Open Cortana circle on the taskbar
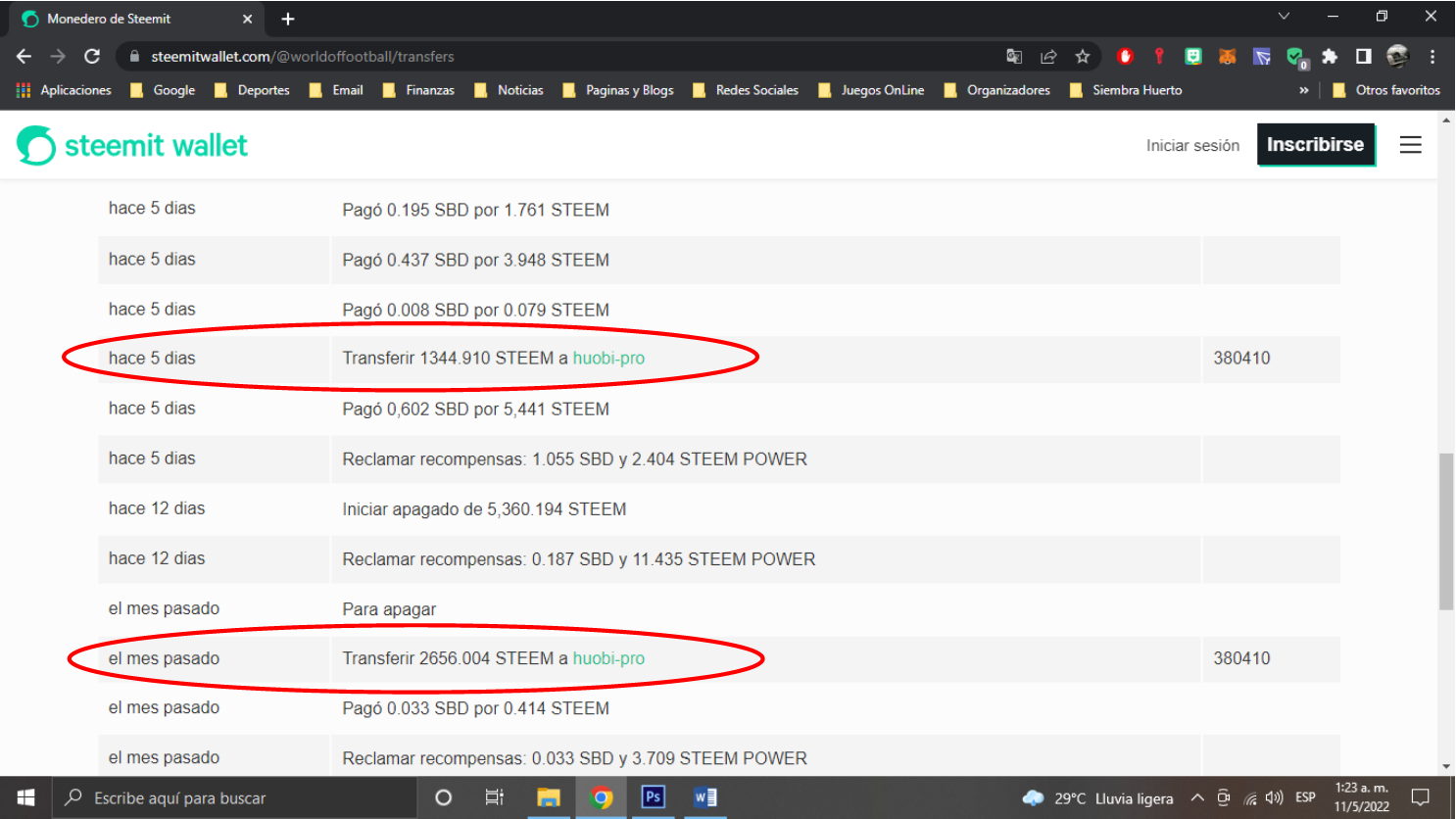This screenshot has width=1456, height=819. (443, 797)
